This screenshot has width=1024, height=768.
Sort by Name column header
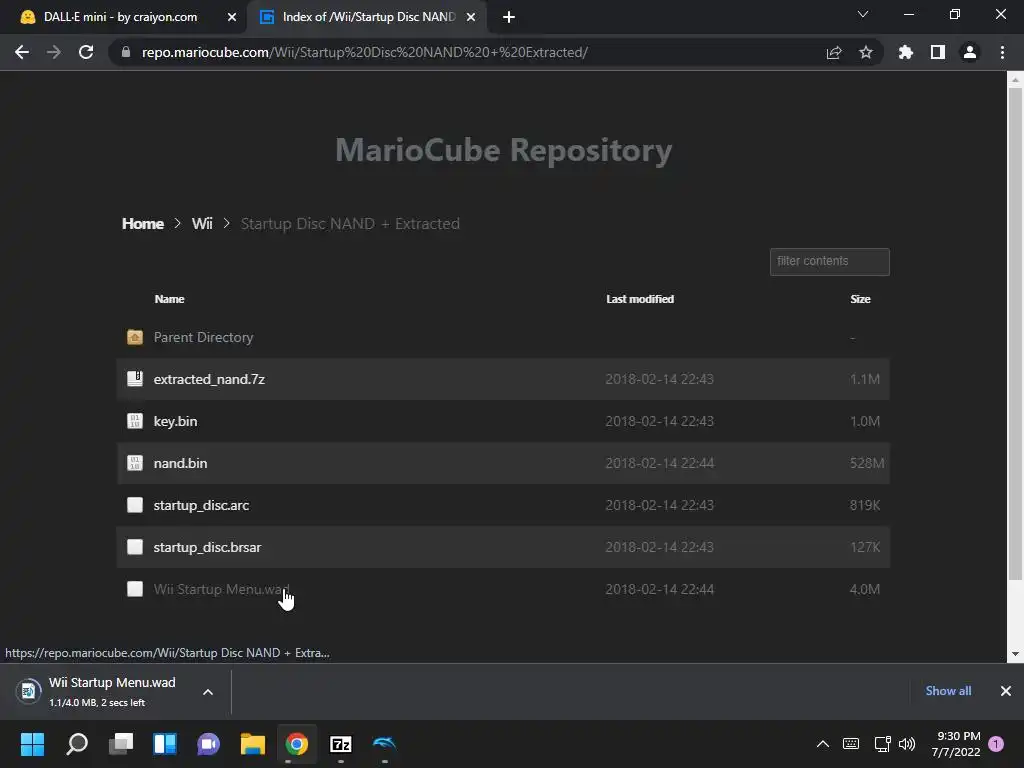coord(169,299)
